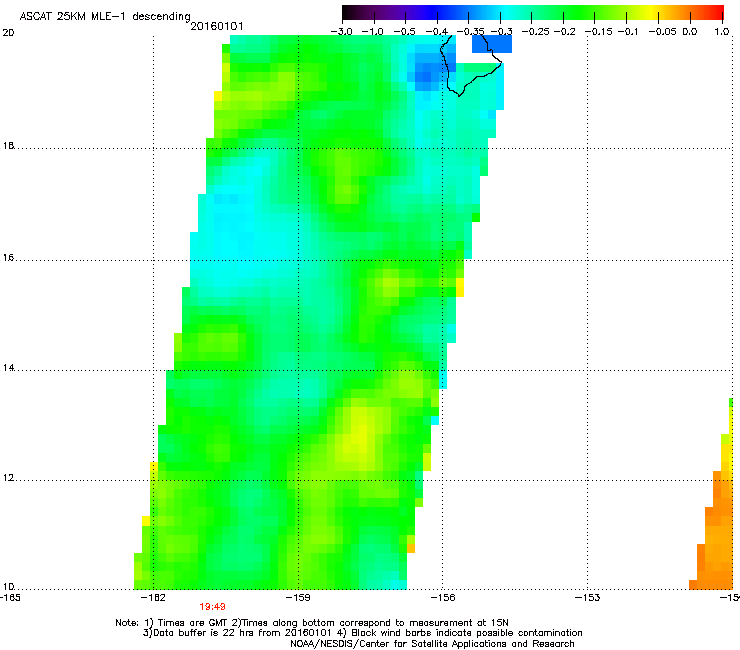
Task: Click the color bar label 1.0
Action: pos(722,32)
